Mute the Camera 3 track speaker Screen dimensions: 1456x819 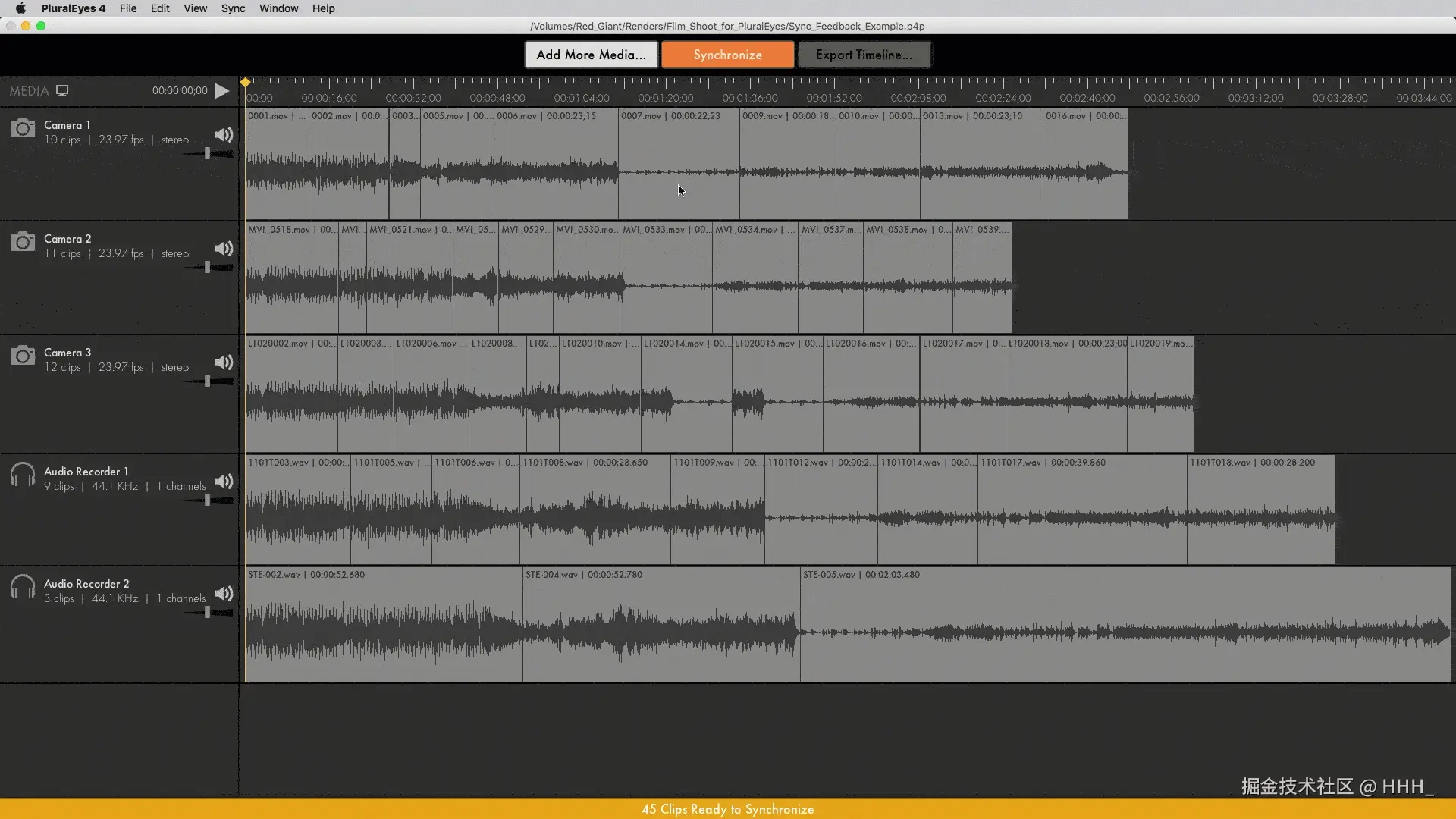(x=223, y=362)
